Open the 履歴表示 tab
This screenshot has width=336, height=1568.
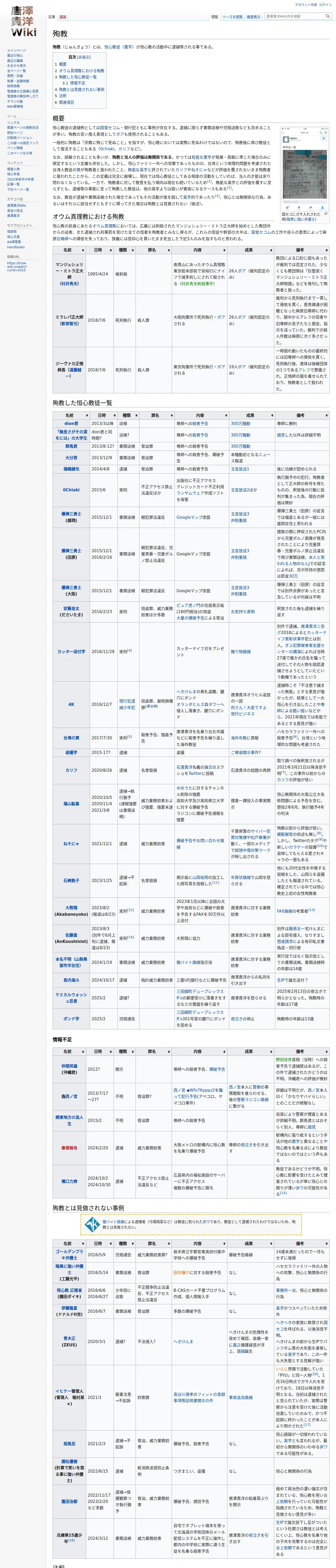[254, 17]
